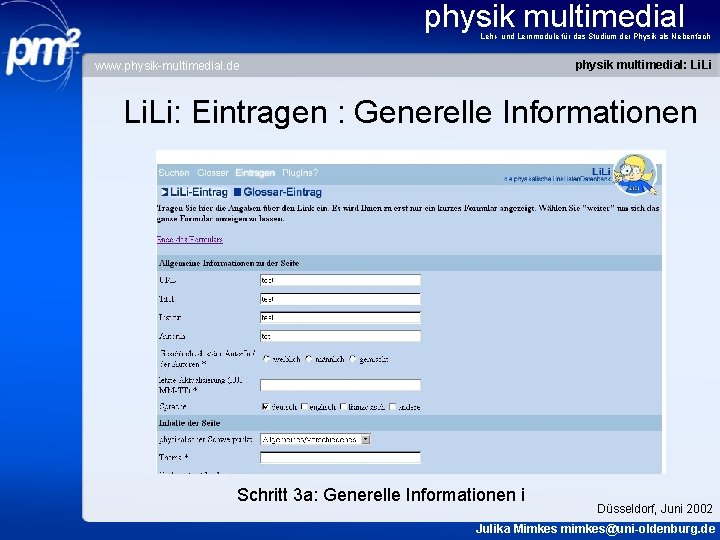
Task: Click the LiLi cartoon mascot image
Action: tap(636, 174)
